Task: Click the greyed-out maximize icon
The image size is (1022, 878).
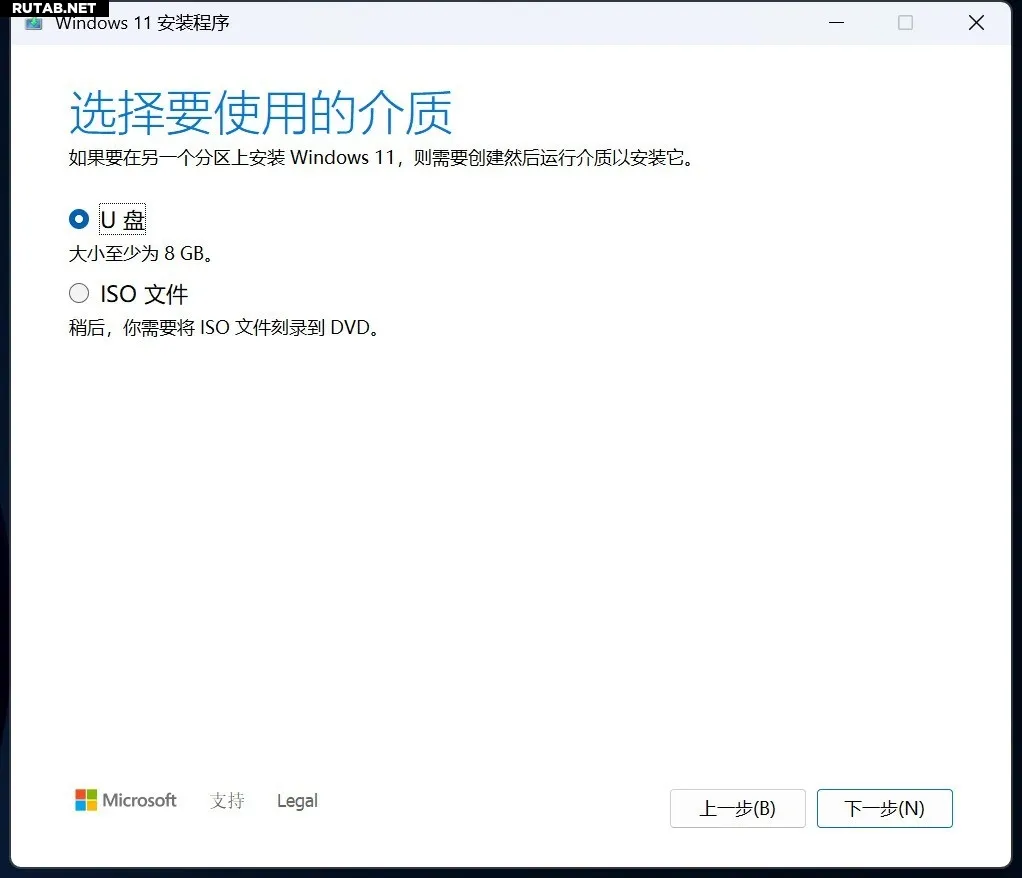Action: 905,23
